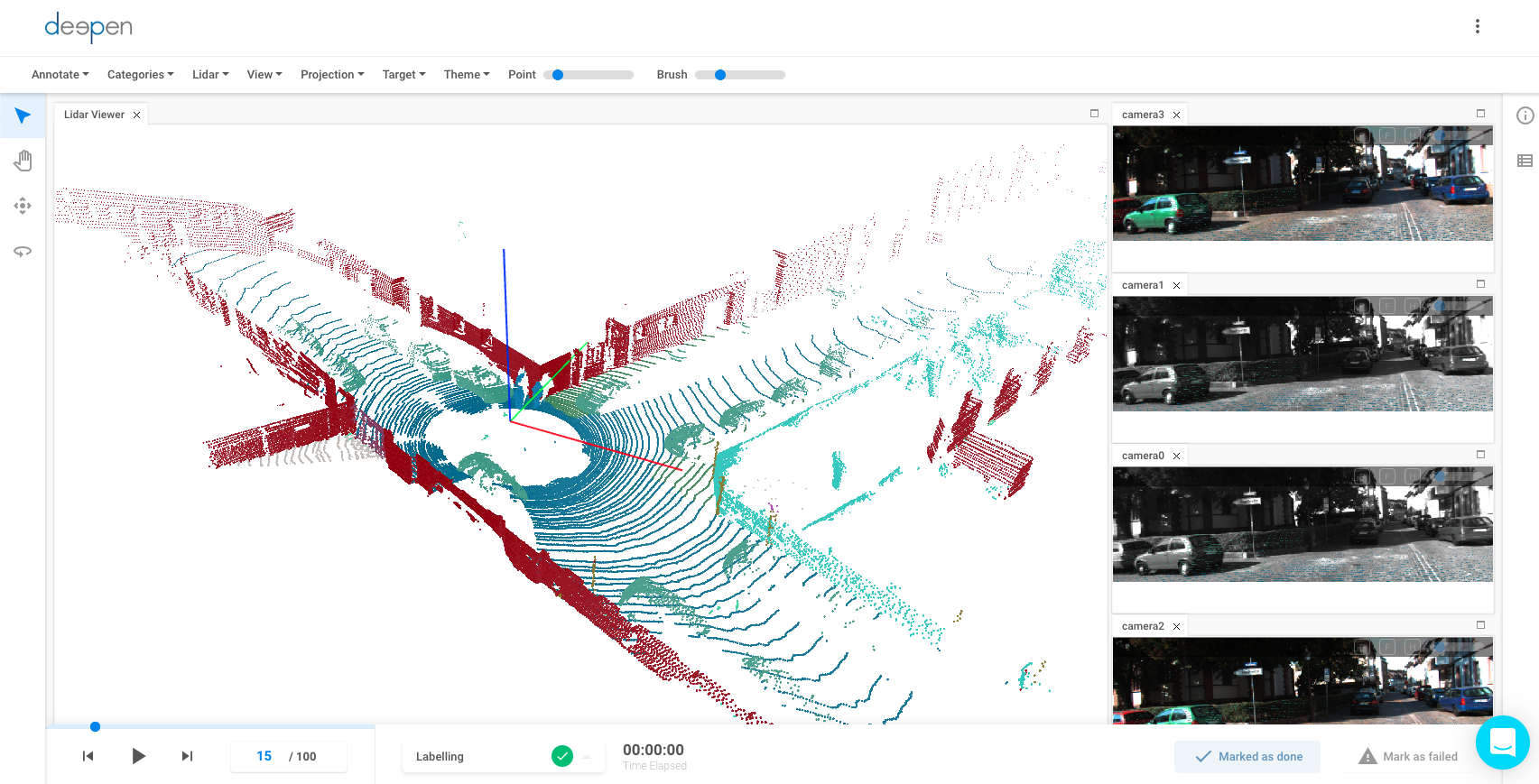
Task: Click the Mark as failed button
Action: pos(1408,757)
